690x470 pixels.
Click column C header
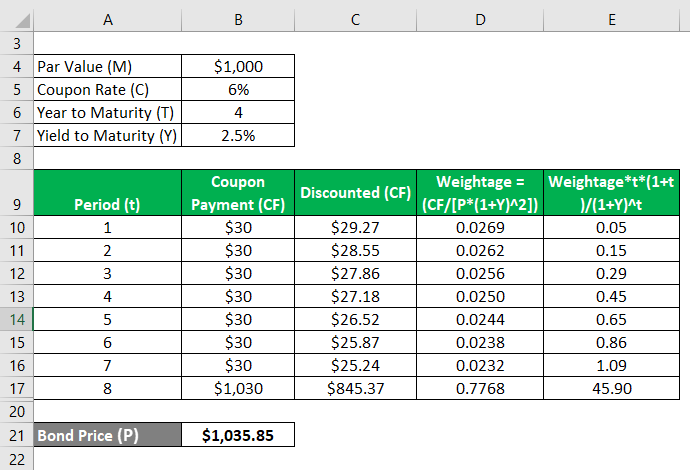tap(357, 17)
